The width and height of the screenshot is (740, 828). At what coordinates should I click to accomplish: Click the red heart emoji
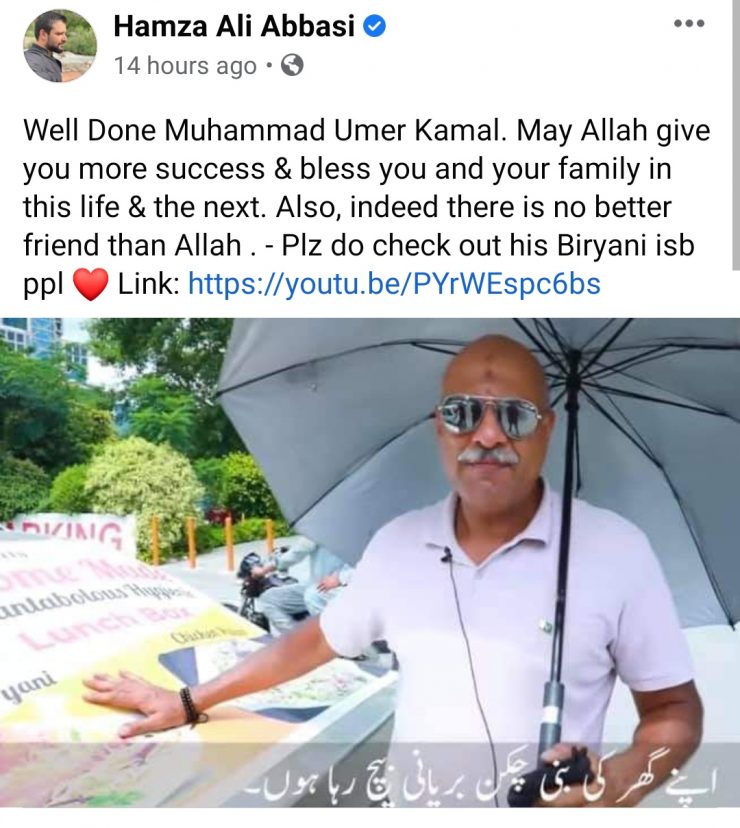click(90, 284)
